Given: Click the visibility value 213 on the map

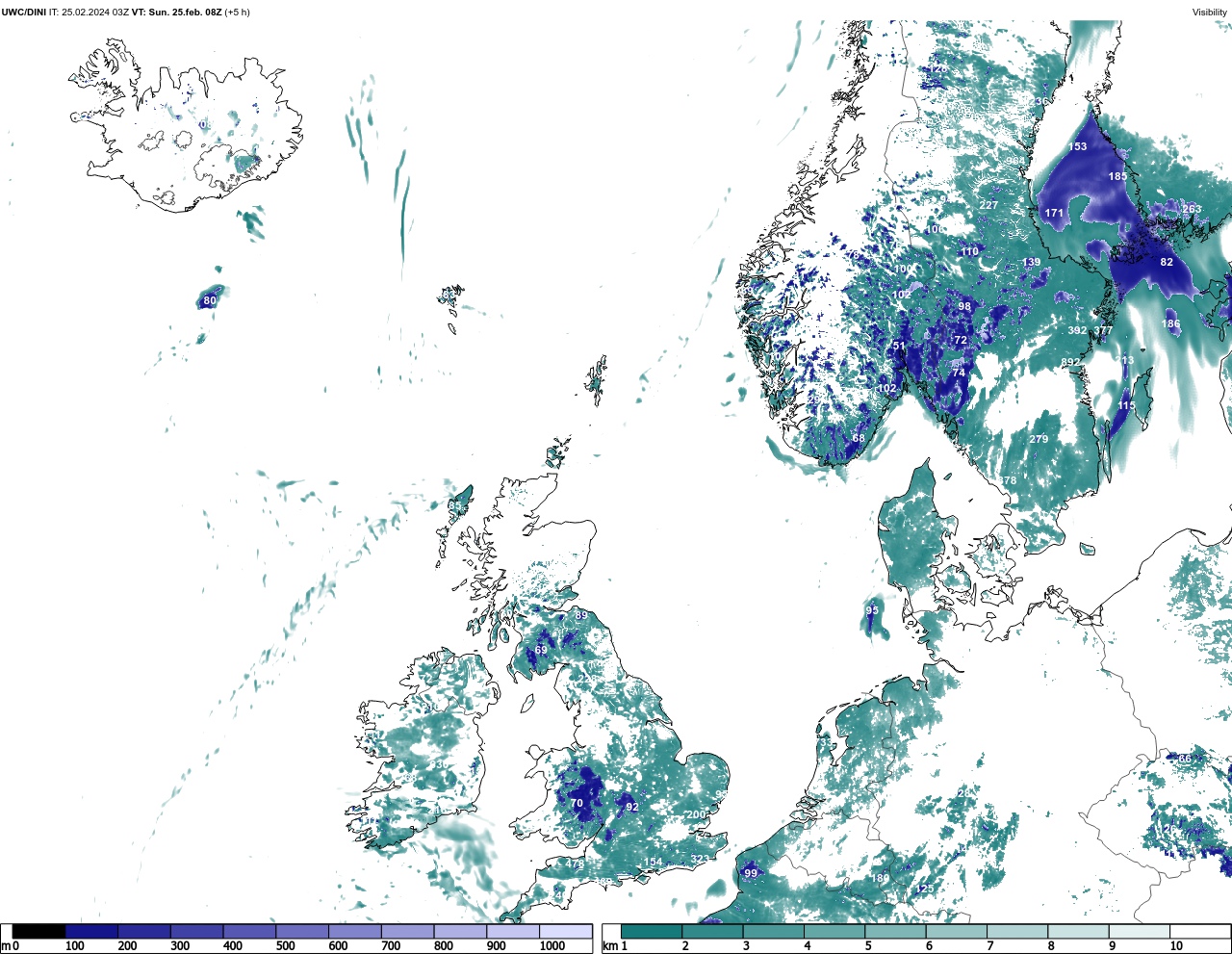Looking at the screenshot, I should [1124, 360].
